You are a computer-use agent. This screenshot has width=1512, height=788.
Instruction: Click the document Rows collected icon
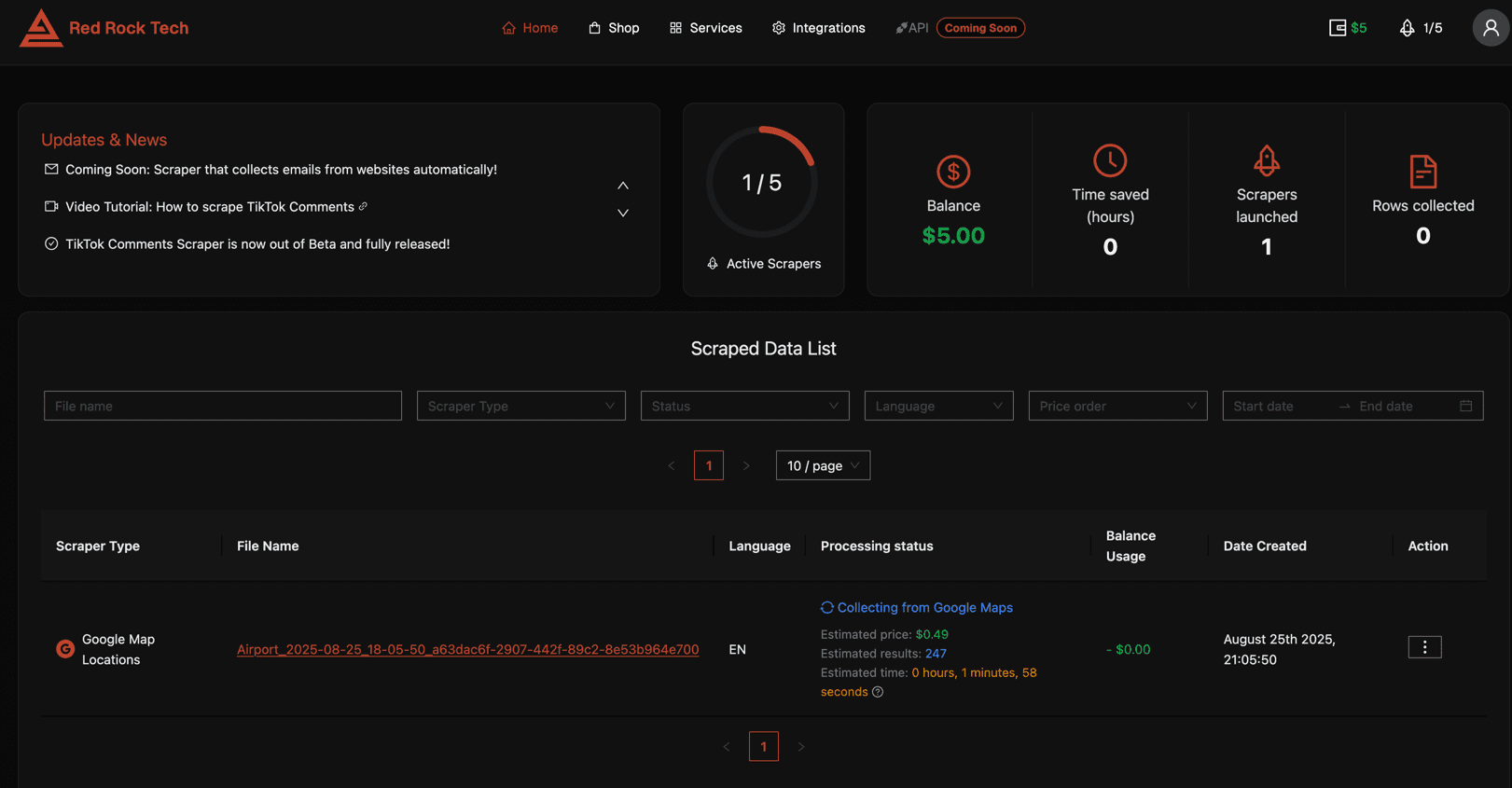tap(1423, 172)
